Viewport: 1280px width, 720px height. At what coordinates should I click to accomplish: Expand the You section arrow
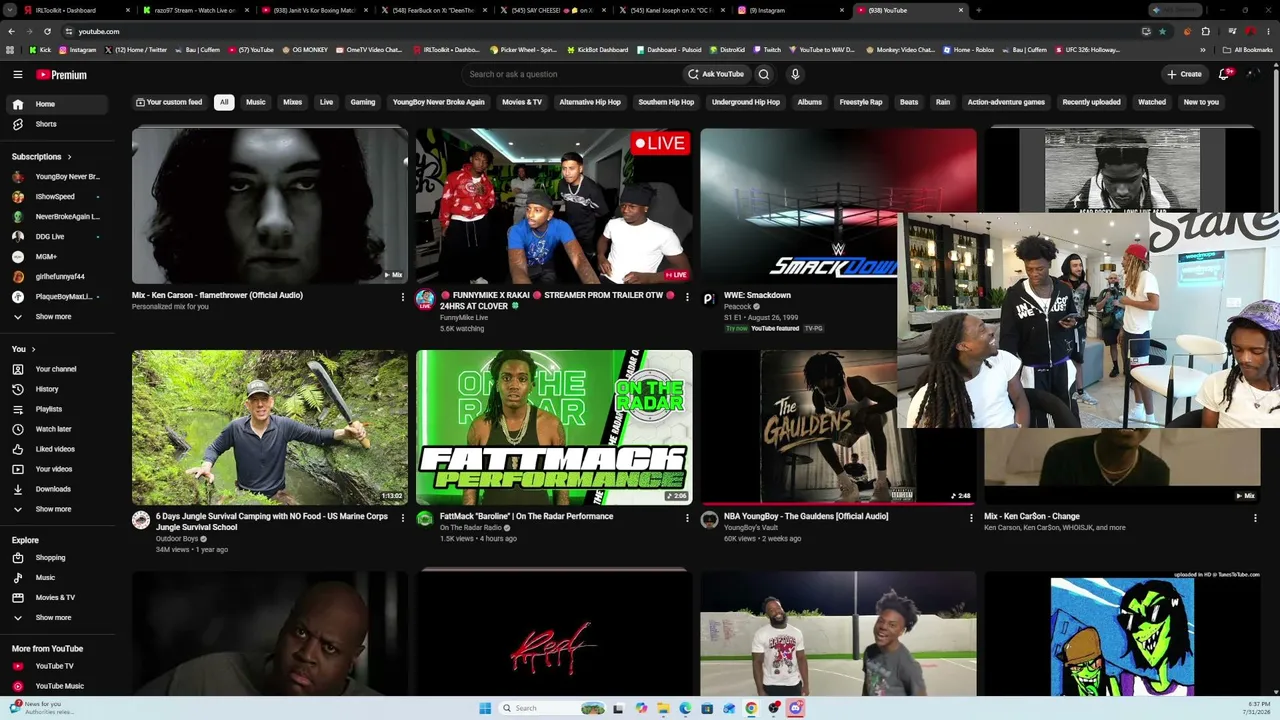click(33, 349)
